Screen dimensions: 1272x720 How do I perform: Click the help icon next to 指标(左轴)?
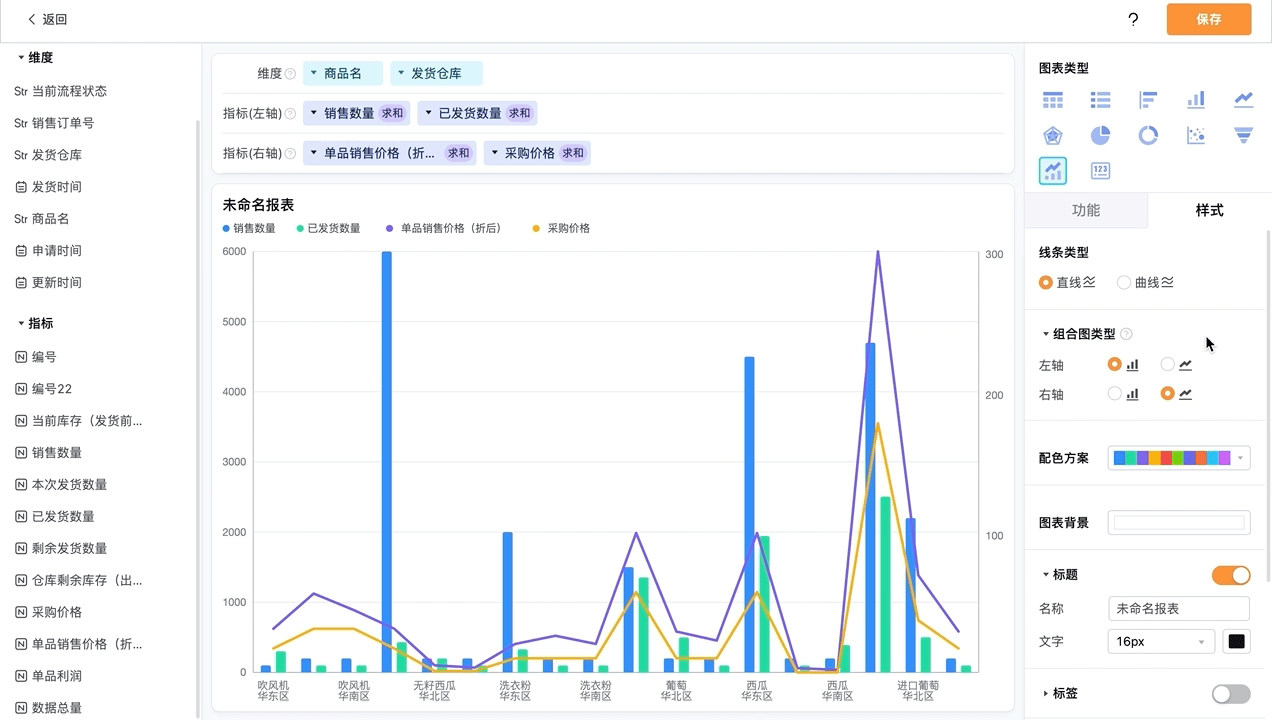tap(291, 114)
